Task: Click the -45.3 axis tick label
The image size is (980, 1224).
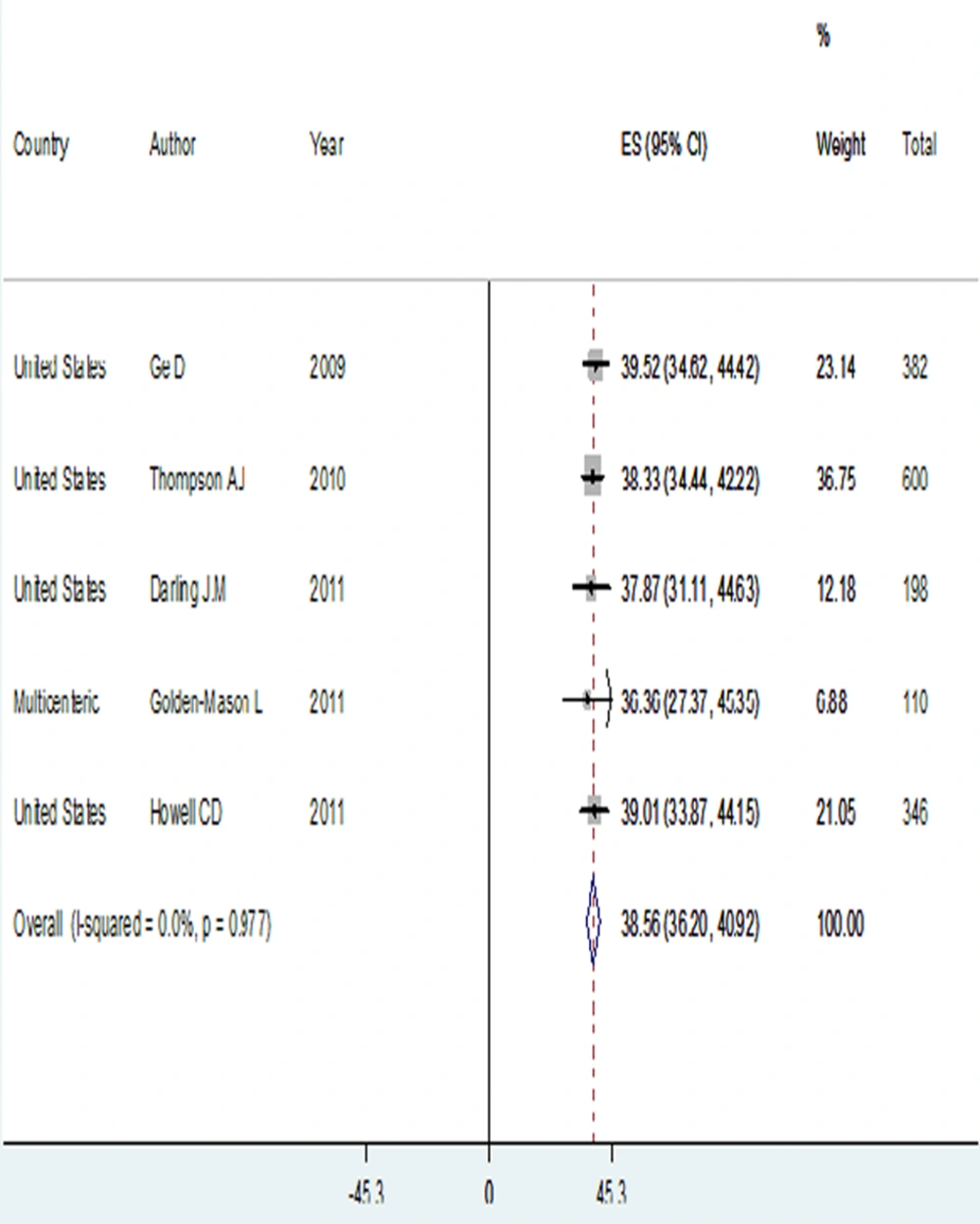Action: [366, 1193]
